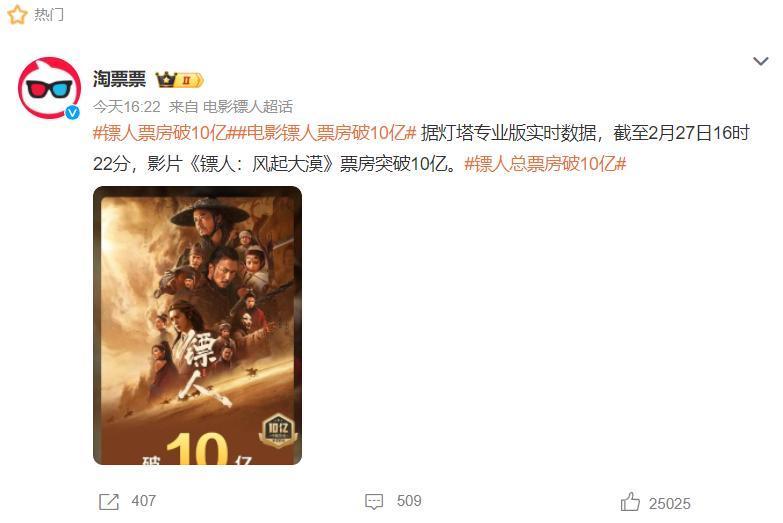
Task: Expand the post options chevron menu
Action: pos(761,61)
